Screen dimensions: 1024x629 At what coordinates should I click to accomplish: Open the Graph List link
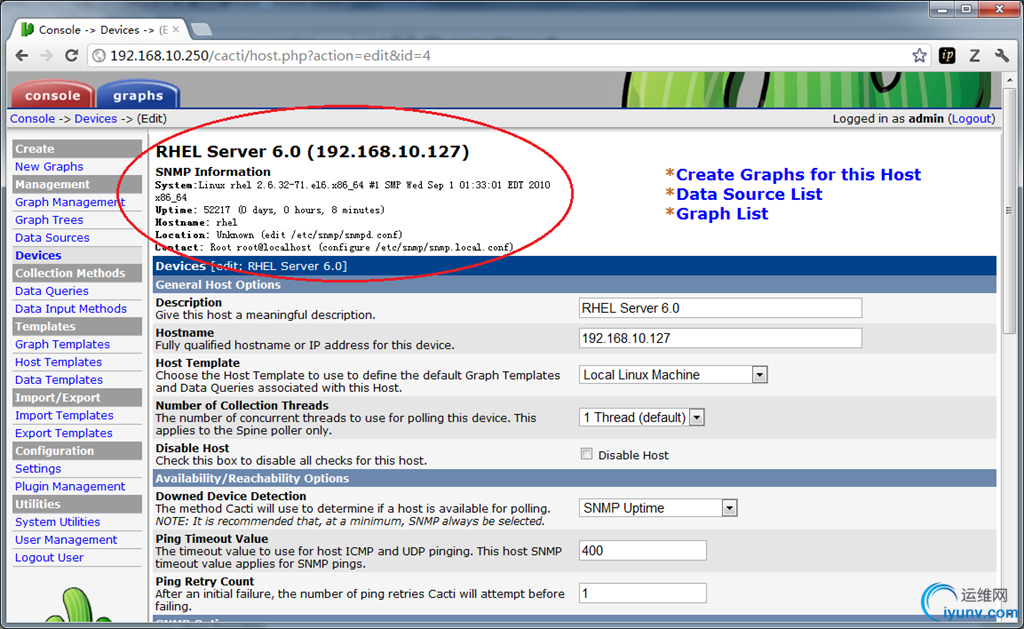(x=722, y=214)
